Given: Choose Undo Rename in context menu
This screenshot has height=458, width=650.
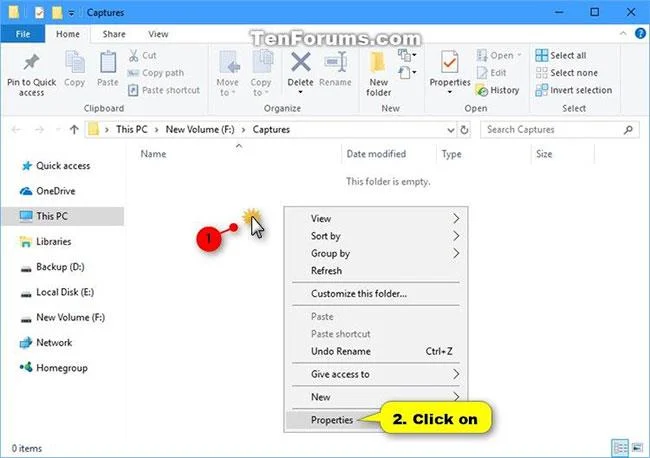Looking at the screenshot, I should pos(376,351).
